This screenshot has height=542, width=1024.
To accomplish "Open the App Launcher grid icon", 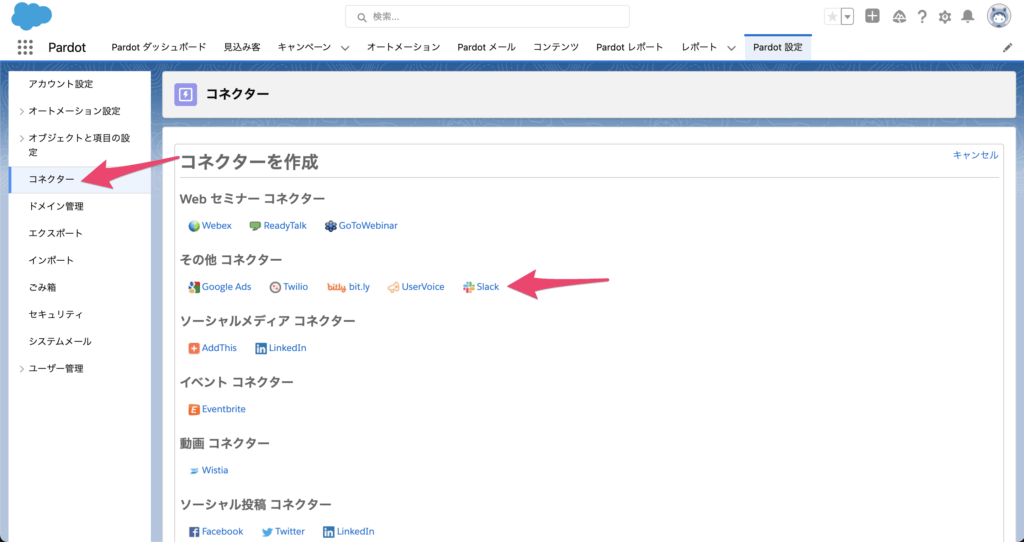I will click(x=25, y=47).
